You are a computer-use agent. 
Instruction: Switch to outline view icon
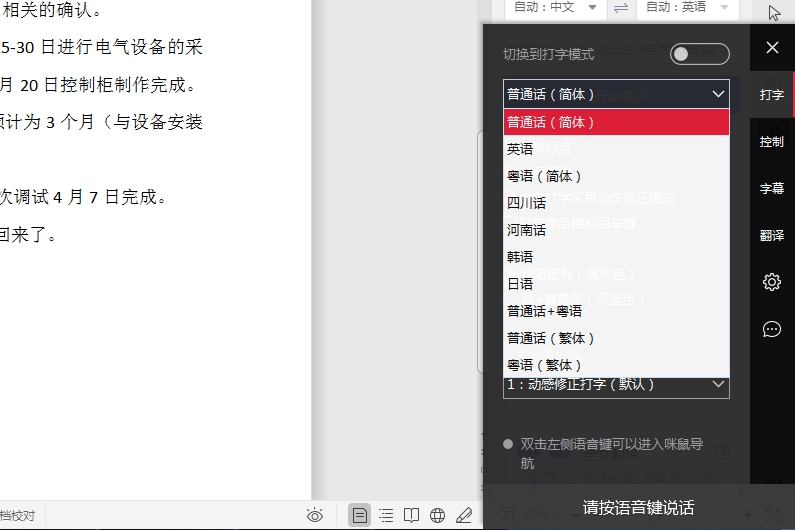click(386, 516)
